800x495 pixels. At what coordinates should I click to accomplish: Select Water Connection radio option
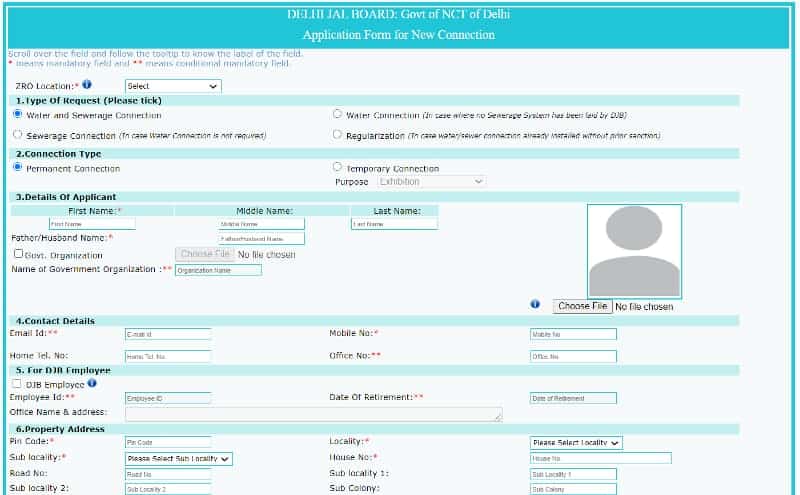coord(337,114)
